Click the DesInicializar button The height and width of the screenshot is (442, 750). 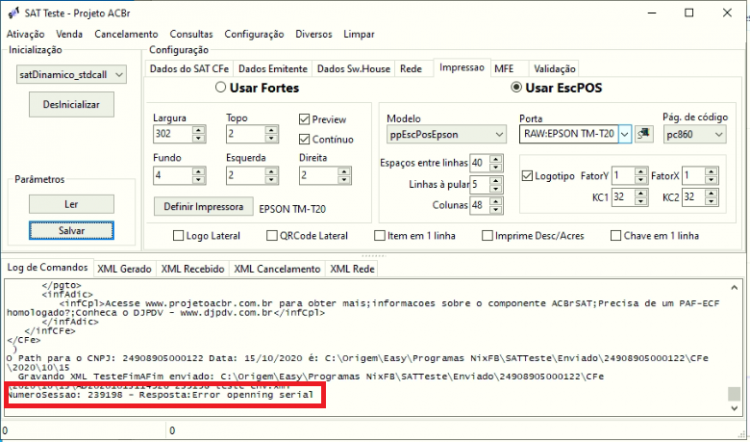(71, 104)
